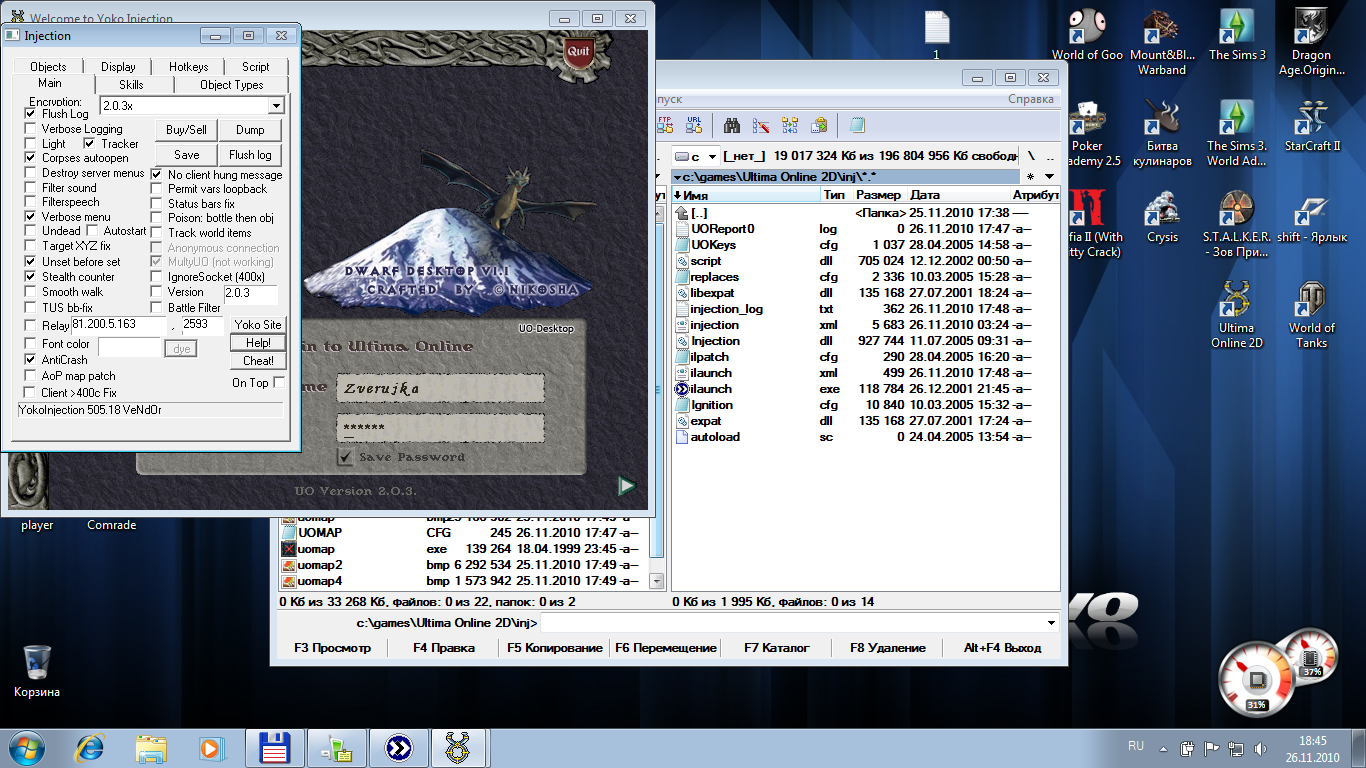Click the Quit shield in game window
This screenshot has width=1366, height=768.
pyautogui.click(x=577, y=52)
